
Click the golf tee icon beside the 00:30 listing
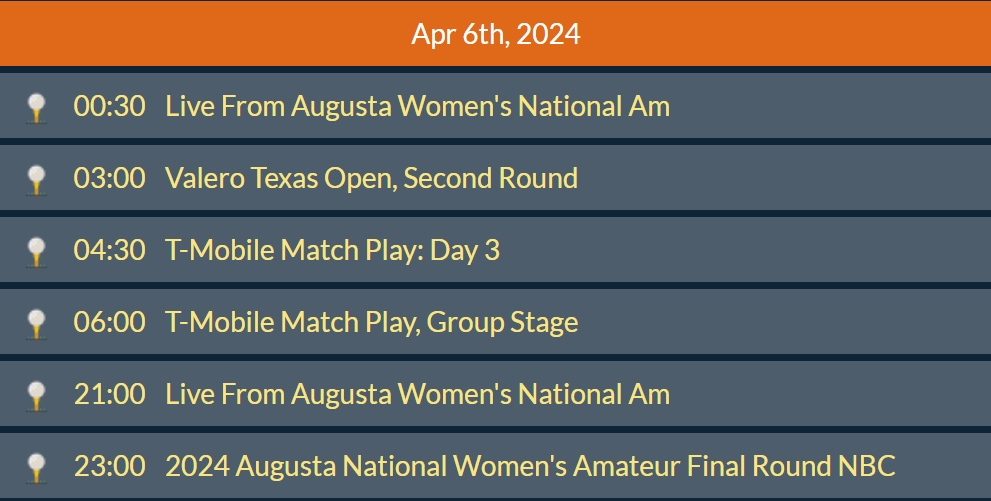tap(37, 109)
